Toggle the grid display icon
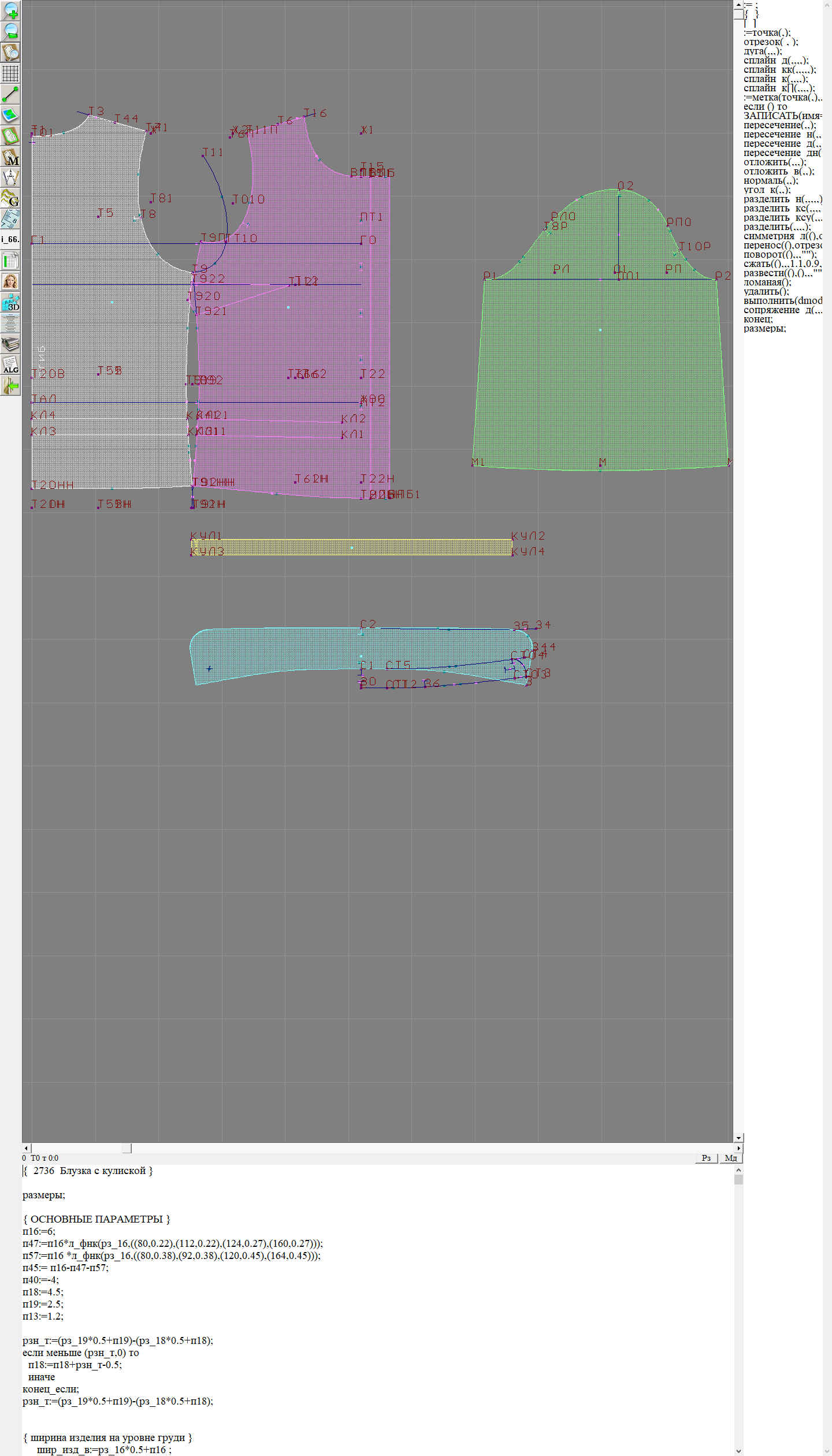 10,73
